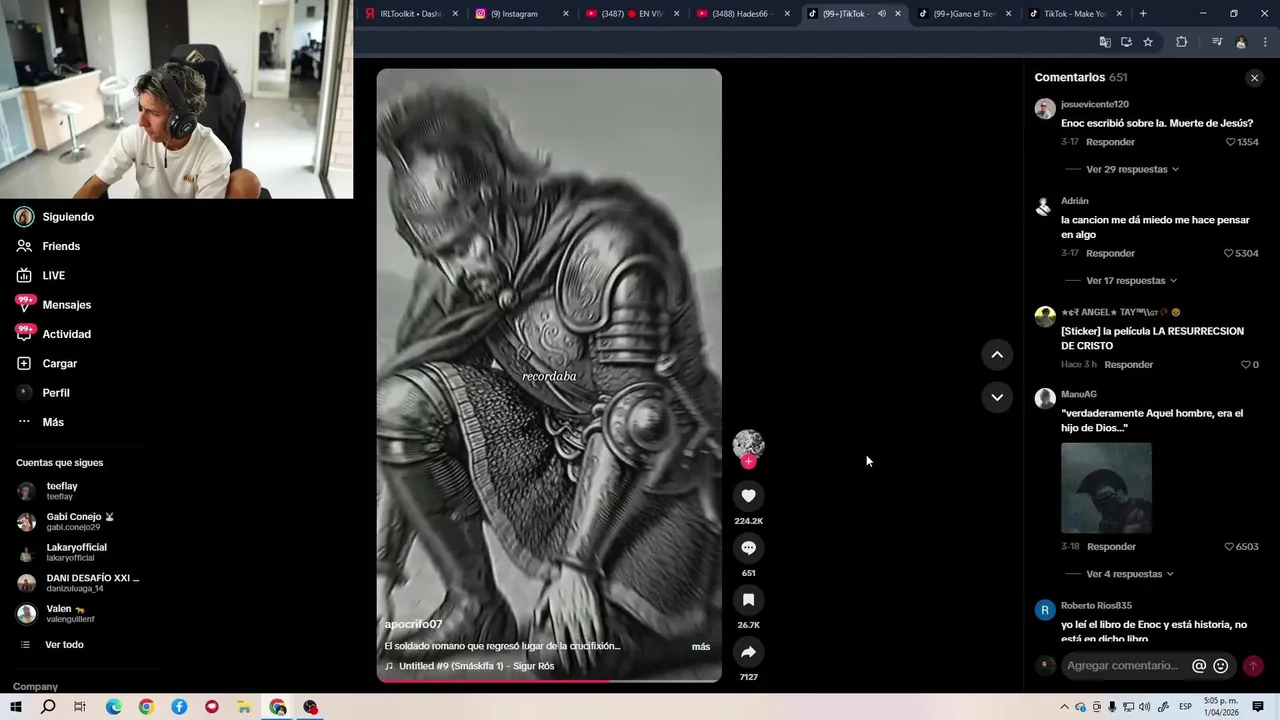Expand followed accounts with Ver todo
This screenshot has height=720, width=1280.
(64, 645)
